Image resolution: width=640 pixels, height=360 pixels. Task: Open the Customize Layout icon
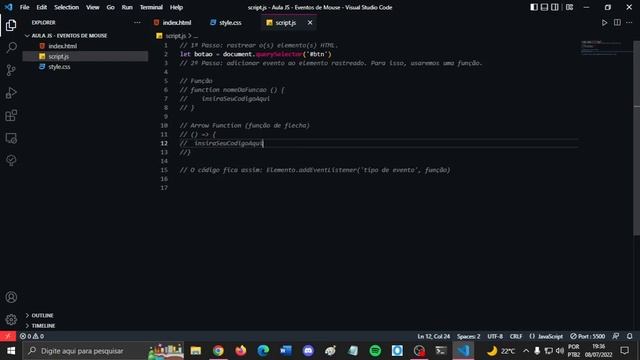(569, 7)
